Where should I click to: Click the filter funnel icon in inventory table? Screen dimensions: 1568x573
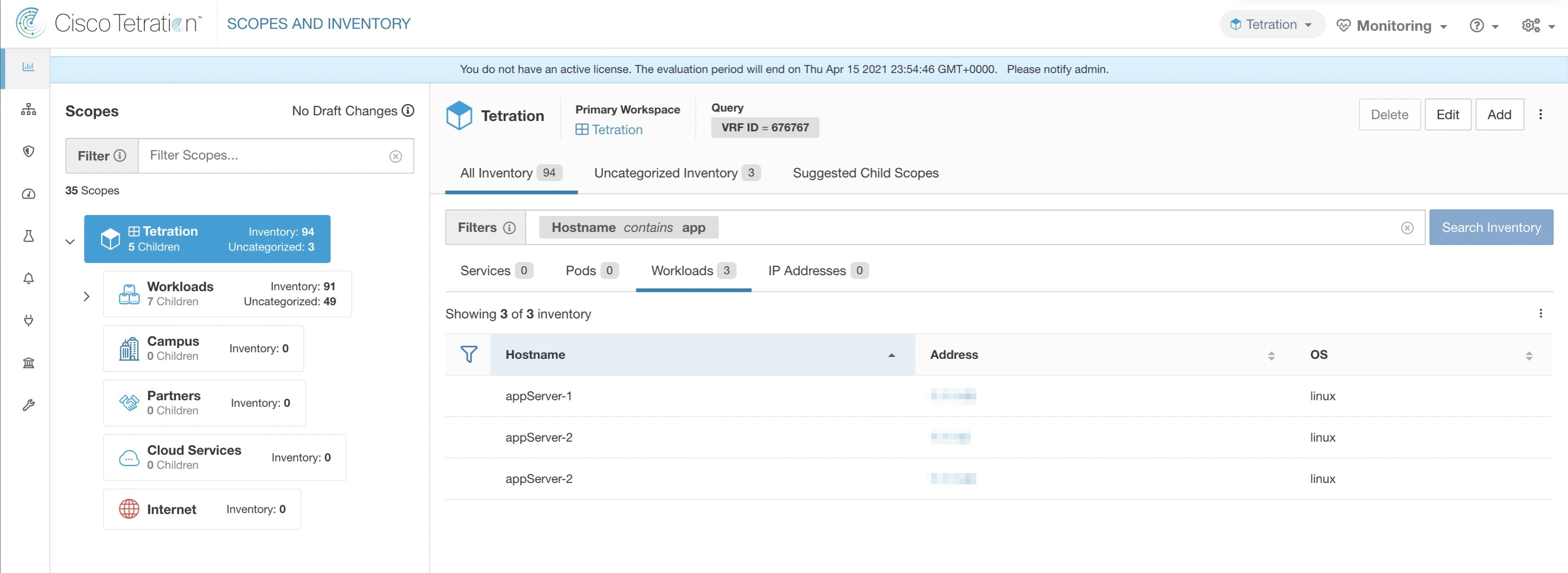tap(468, 354)
